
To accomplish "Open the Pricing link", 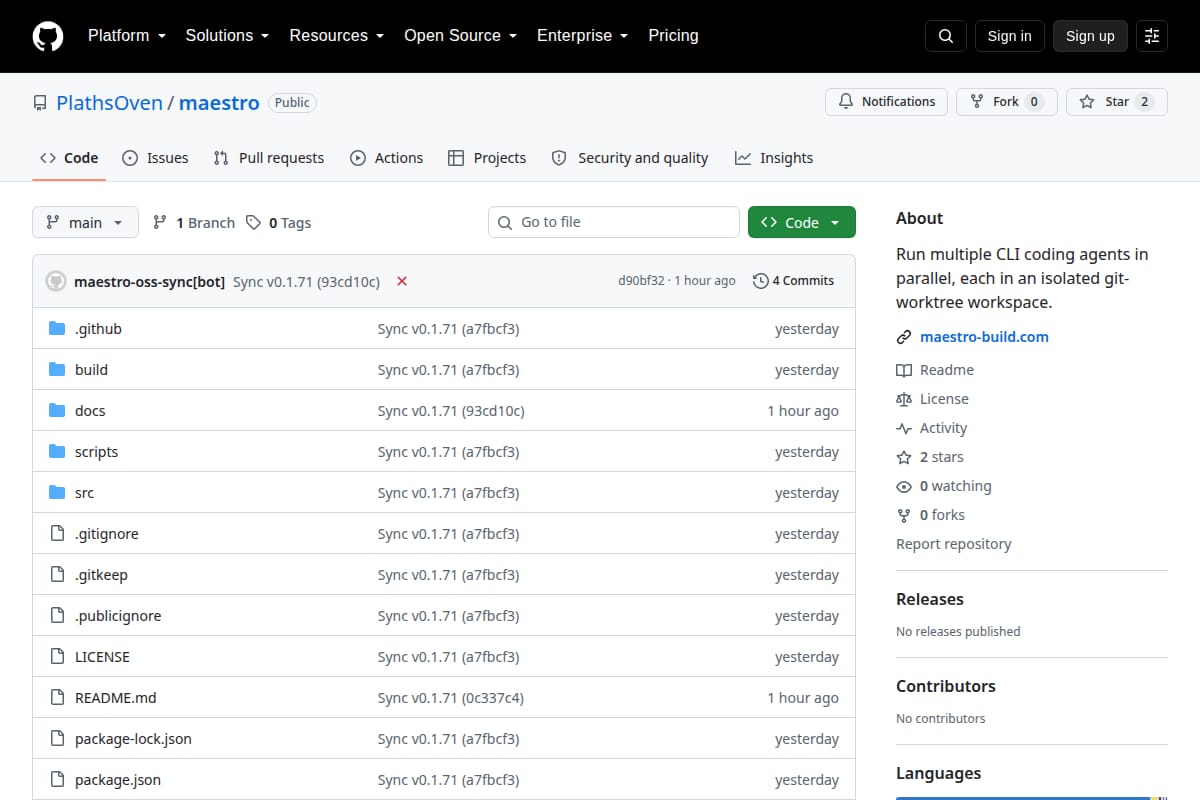I will 673,36.
